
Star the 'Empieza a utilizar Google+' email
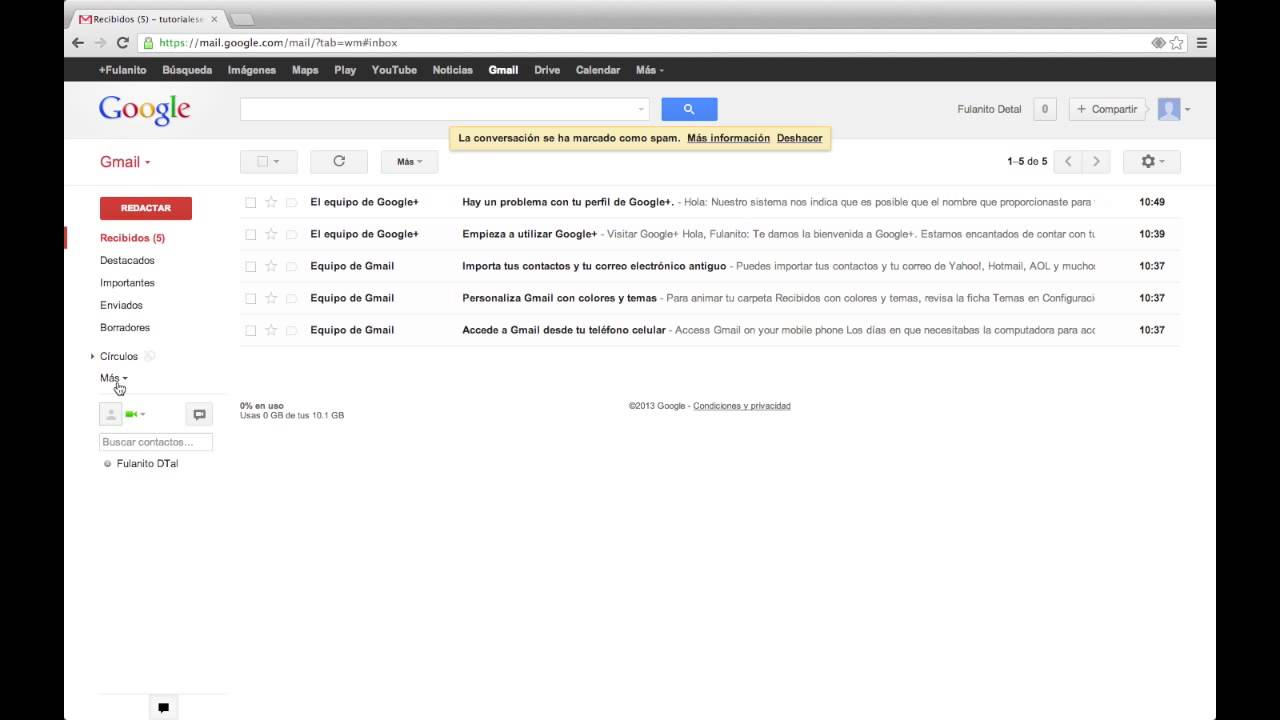[271, 234]
